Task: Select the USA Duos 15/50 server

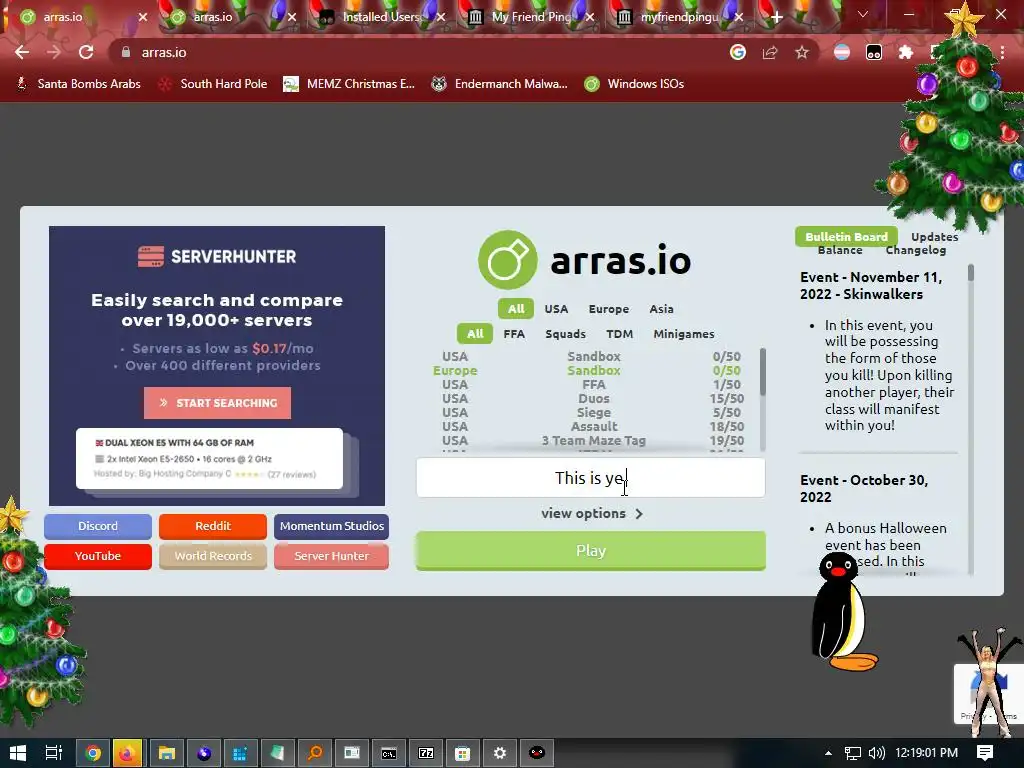Action: [591, 398]
